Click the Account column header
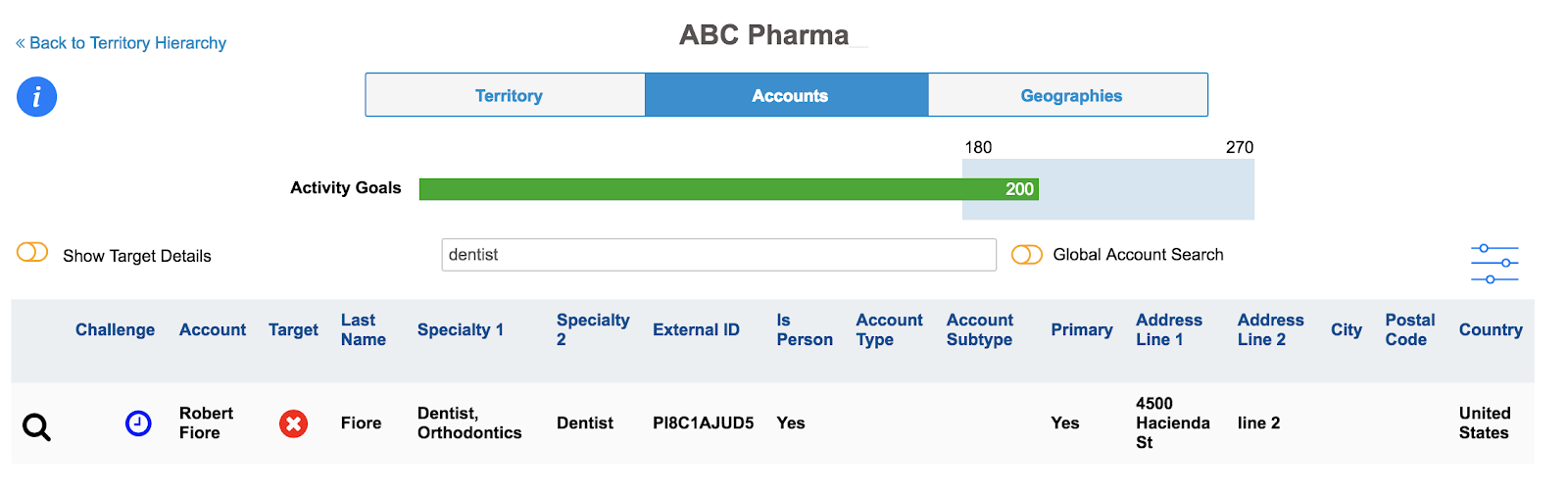This screenshot has width=1568, height=497. click(212, 330)
